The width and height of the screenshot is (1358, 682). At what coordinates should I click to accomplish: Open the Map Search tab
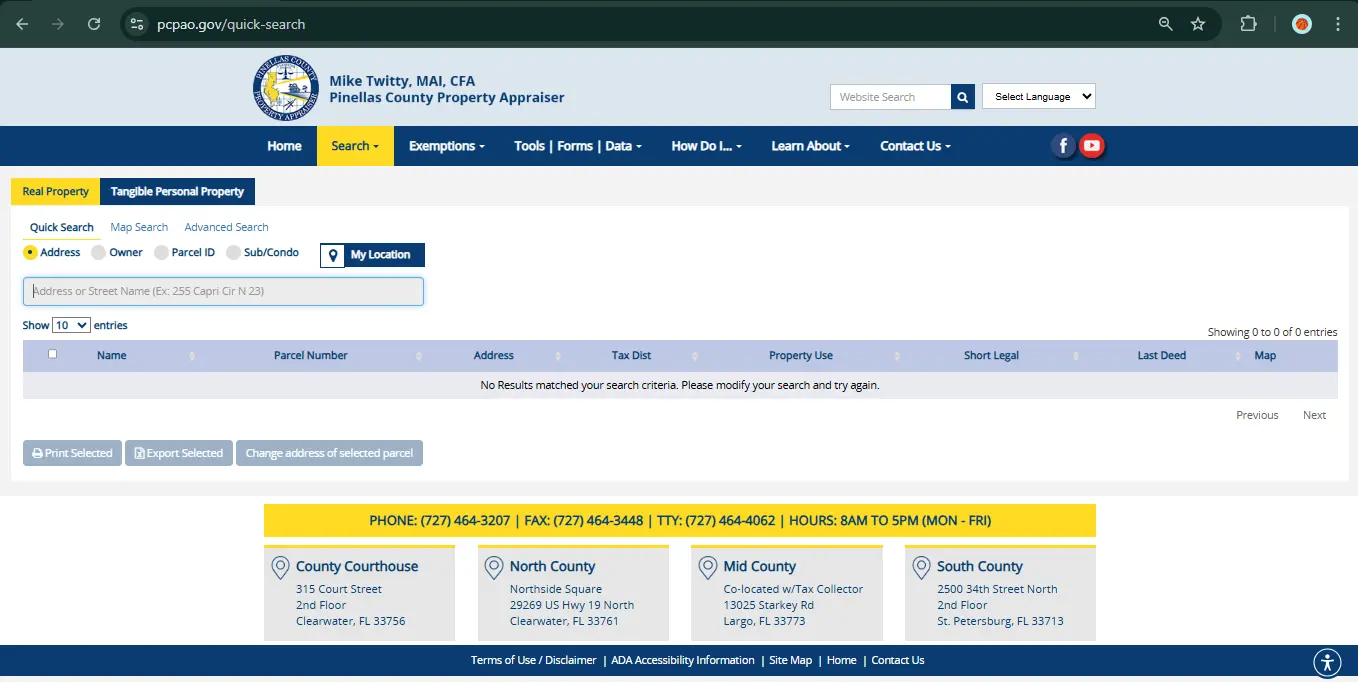coord(139,227)
